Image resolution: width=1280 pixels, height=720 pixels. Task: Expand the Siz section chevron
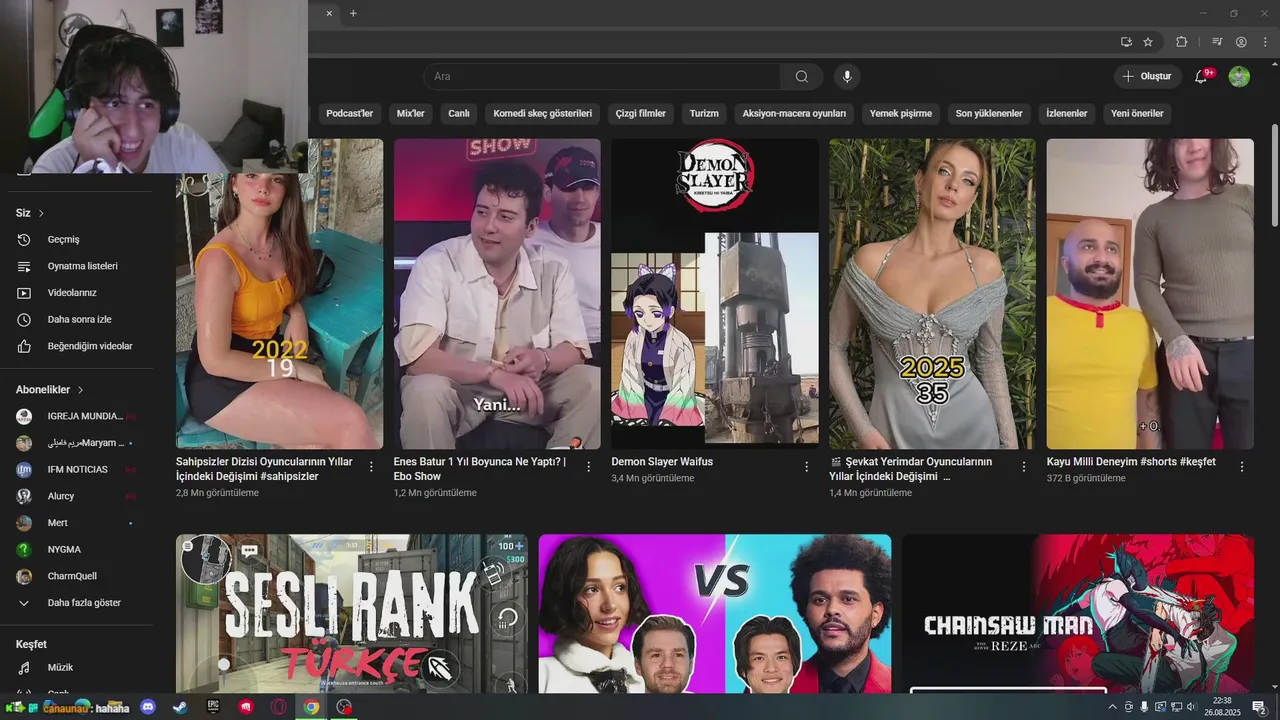[x=41, y=213]
